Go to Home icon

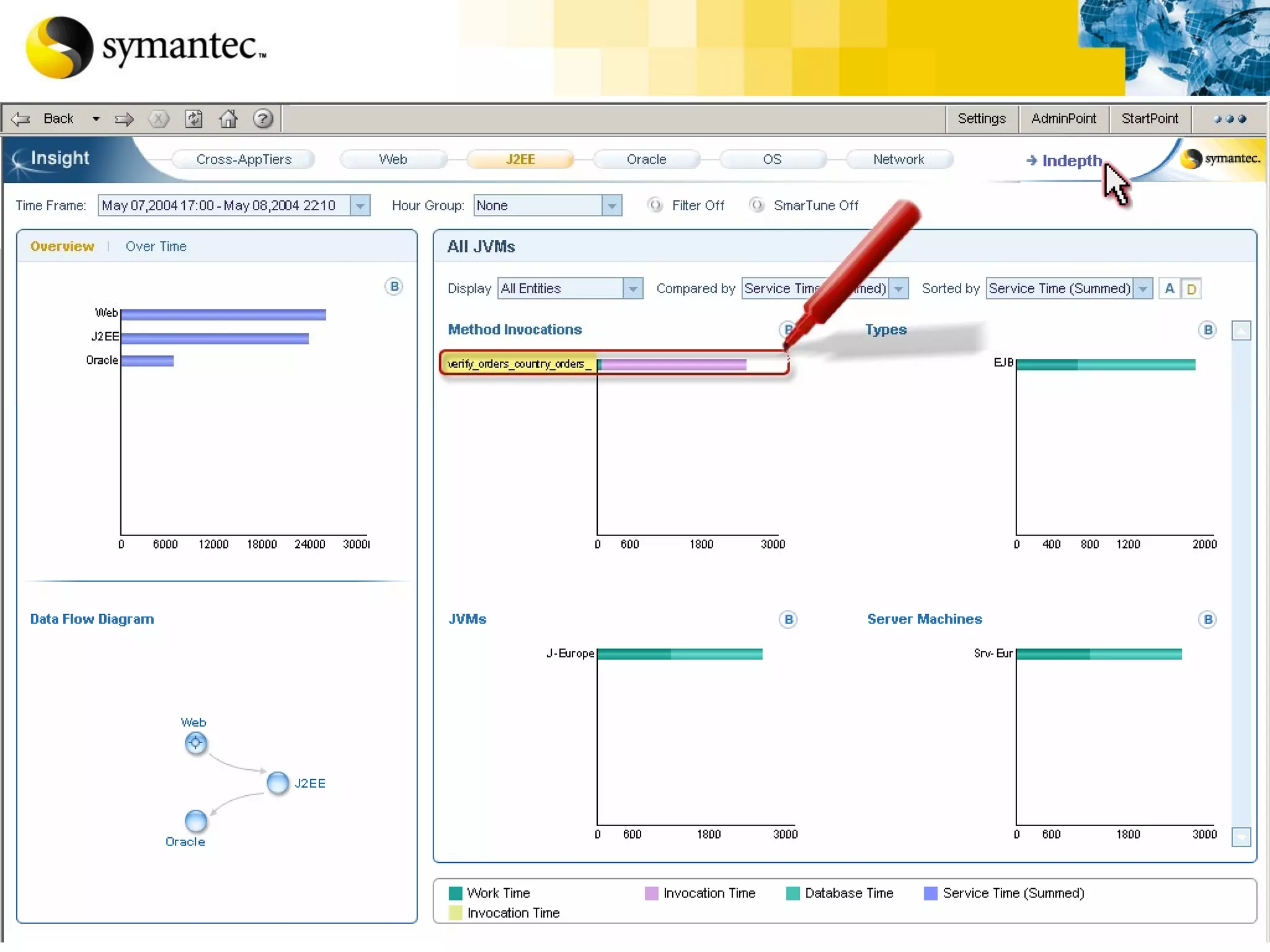click(x=228, y=119)
